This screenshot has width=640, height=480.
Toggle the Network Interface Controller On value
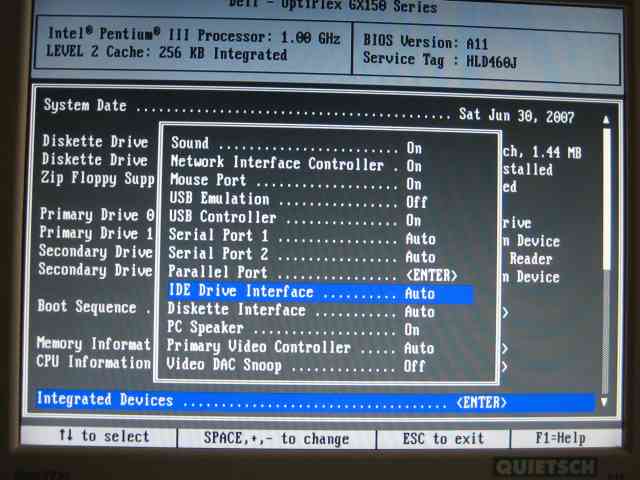pos(414,166)
